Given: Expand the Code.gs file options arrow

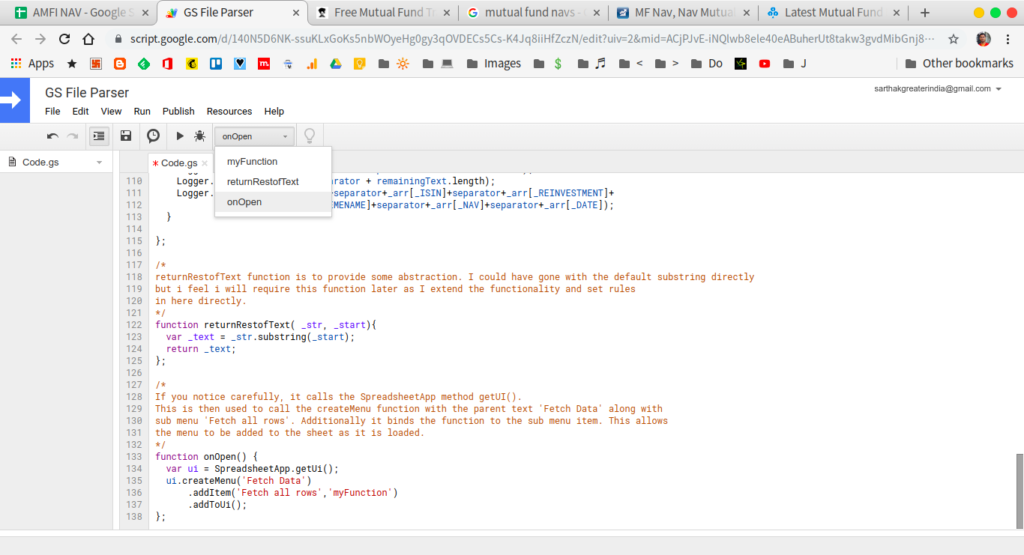Looking at the screenshot, I should (x=99, y=163).
